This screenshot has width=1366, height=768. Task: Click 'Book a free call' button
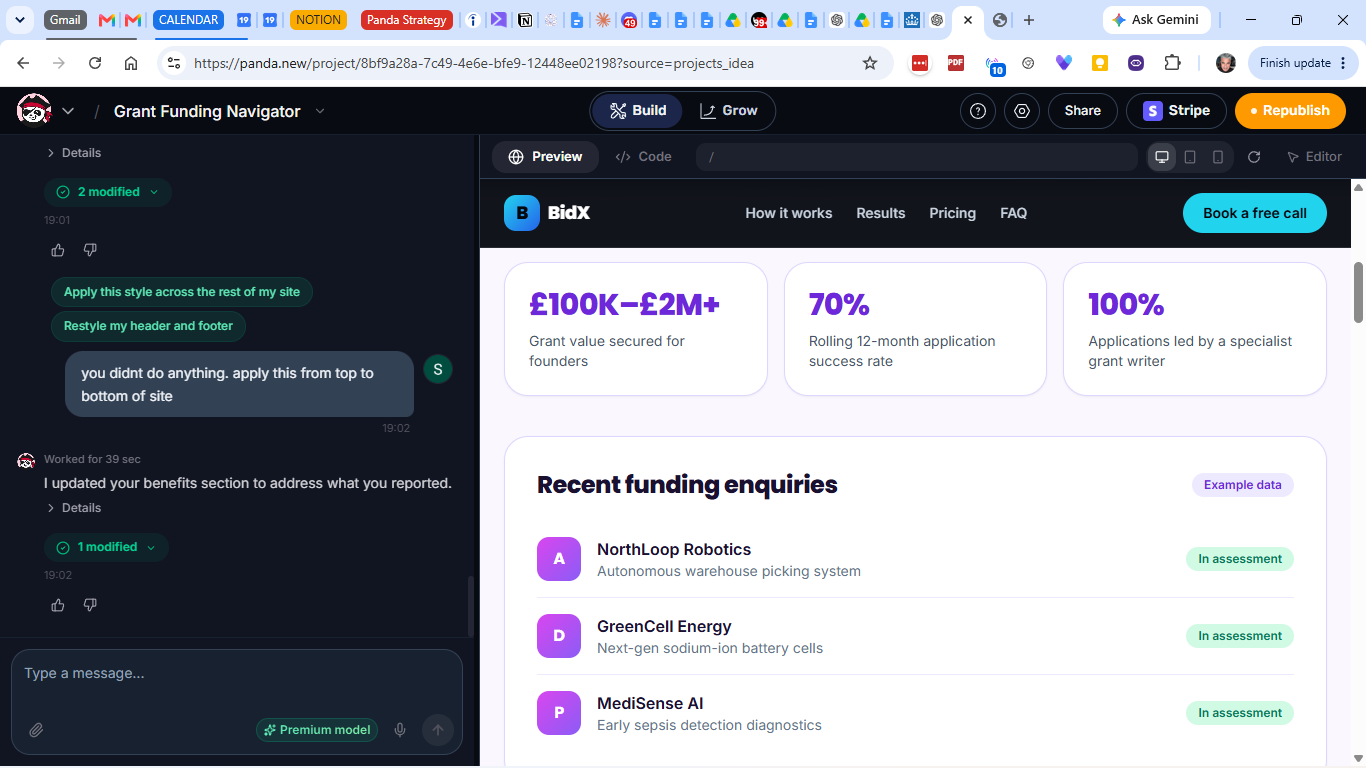pyautogui.click(x=1254, y=213)
